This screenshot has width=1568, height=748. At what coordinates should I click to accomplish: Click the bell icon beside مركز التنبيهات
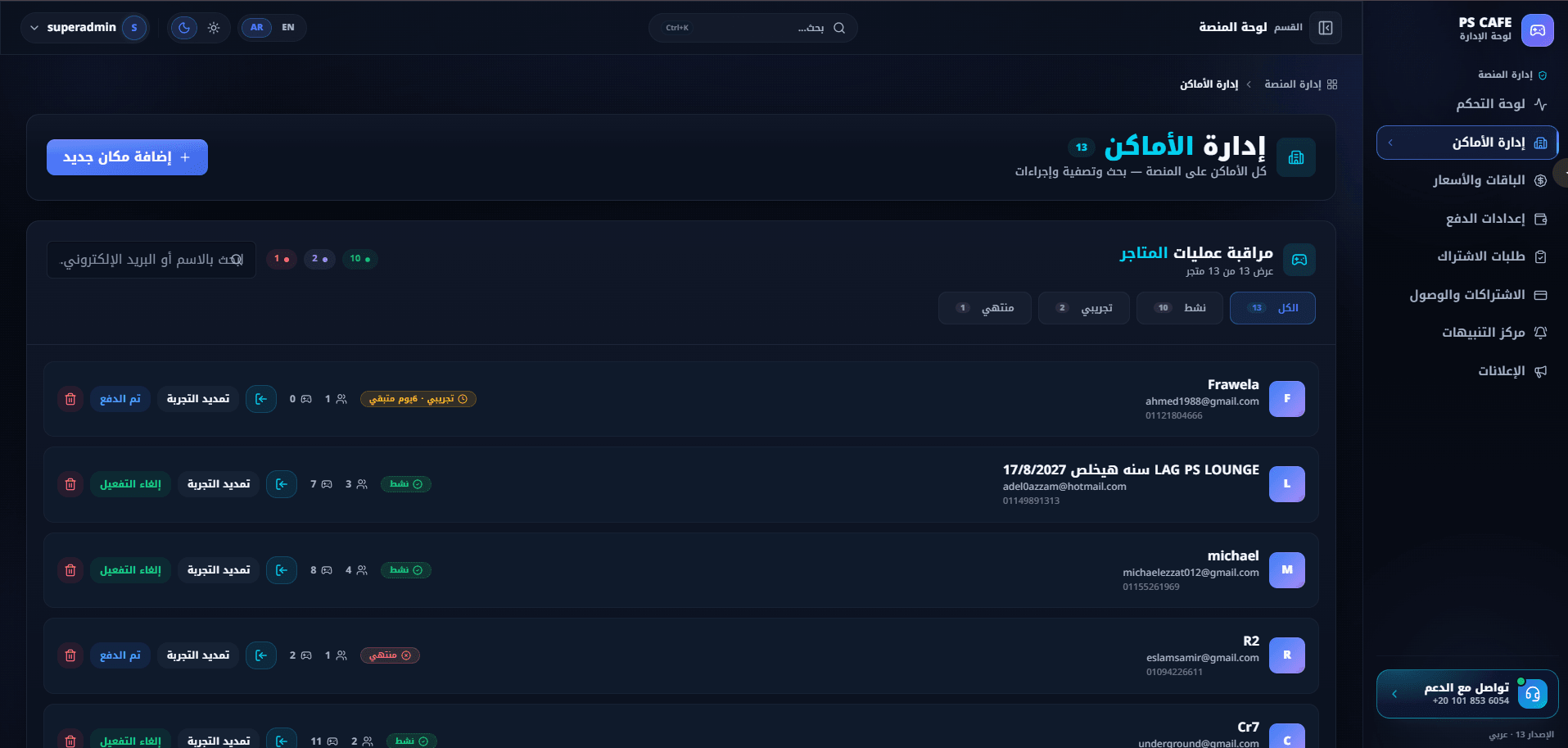(1540, 333)
